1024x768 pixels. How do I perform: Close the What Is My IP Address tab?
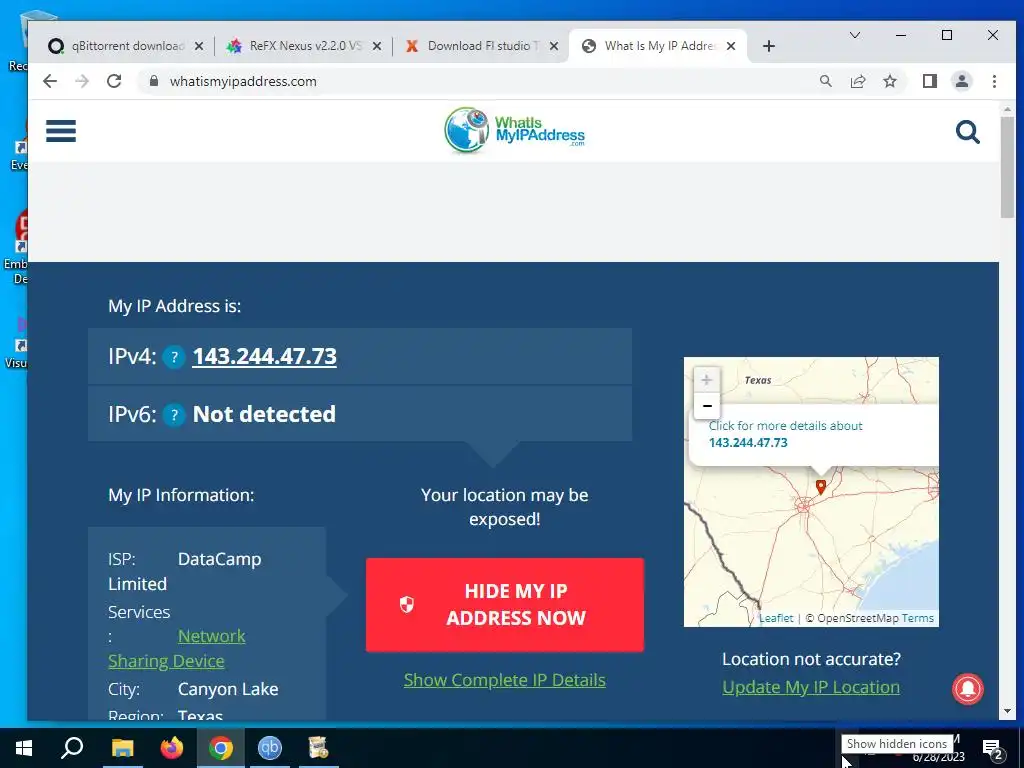click(x=731, y=46)
